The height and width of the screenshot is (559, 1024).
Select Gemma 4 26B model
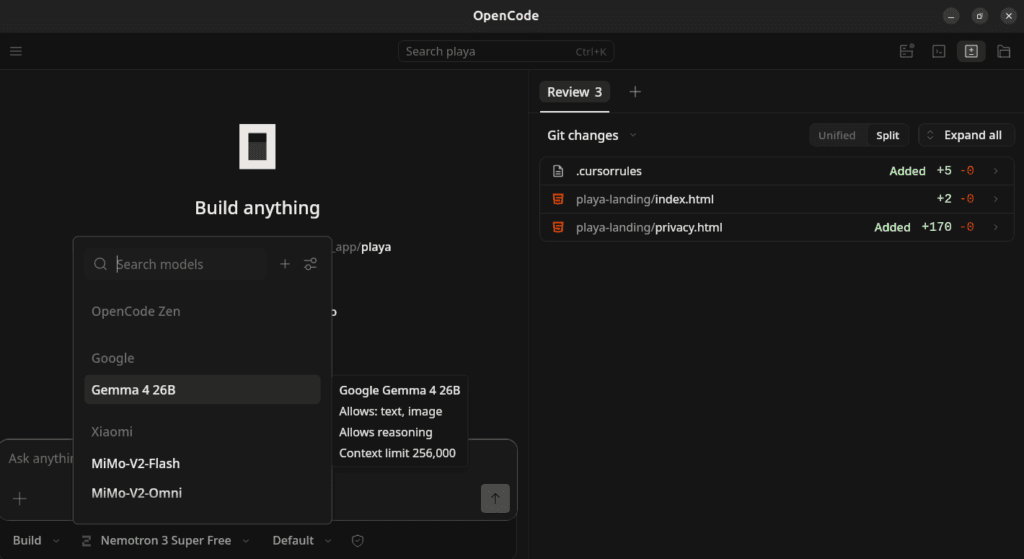[202, 390]
